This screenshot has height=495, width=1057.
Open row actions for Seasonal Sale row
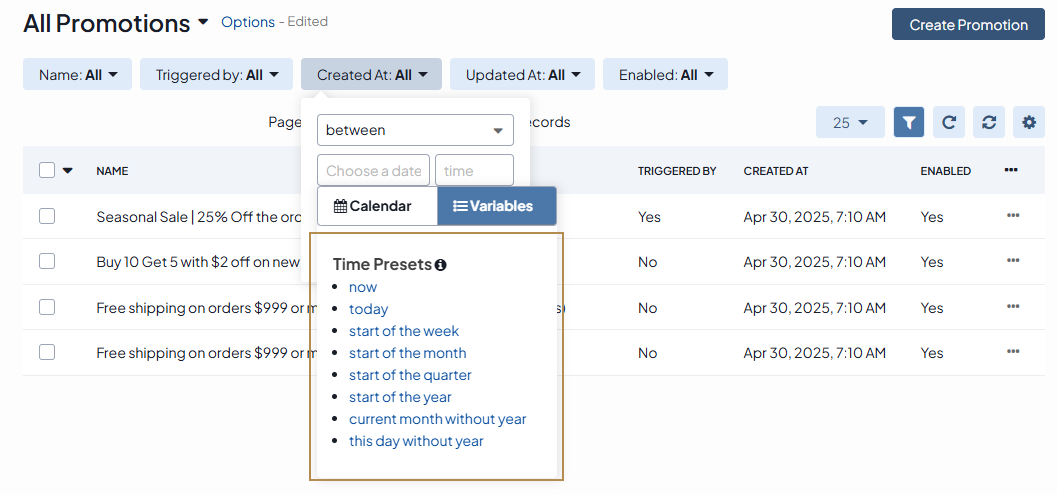point(1013,216)
